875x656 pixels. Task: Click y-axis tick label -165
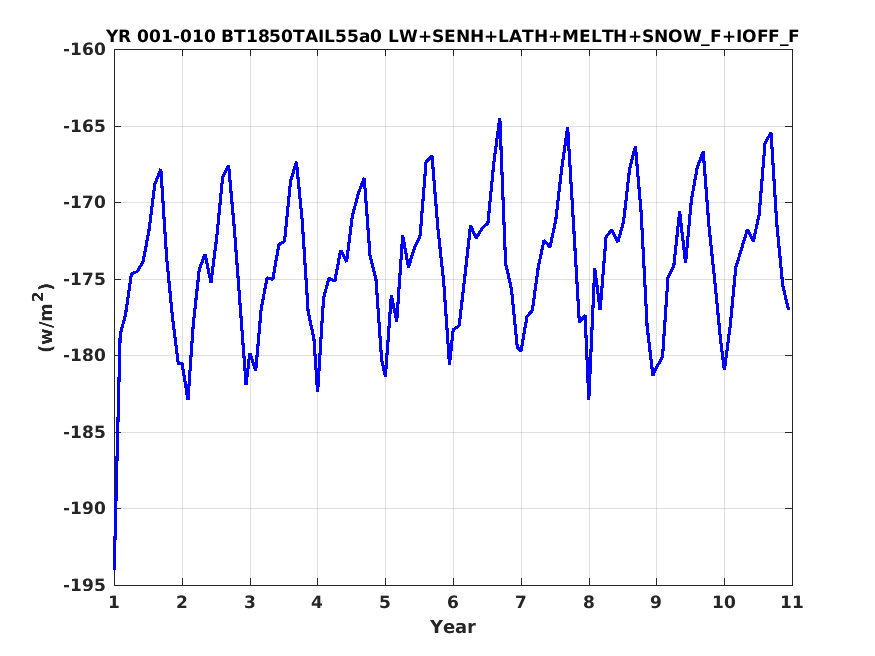85,126
